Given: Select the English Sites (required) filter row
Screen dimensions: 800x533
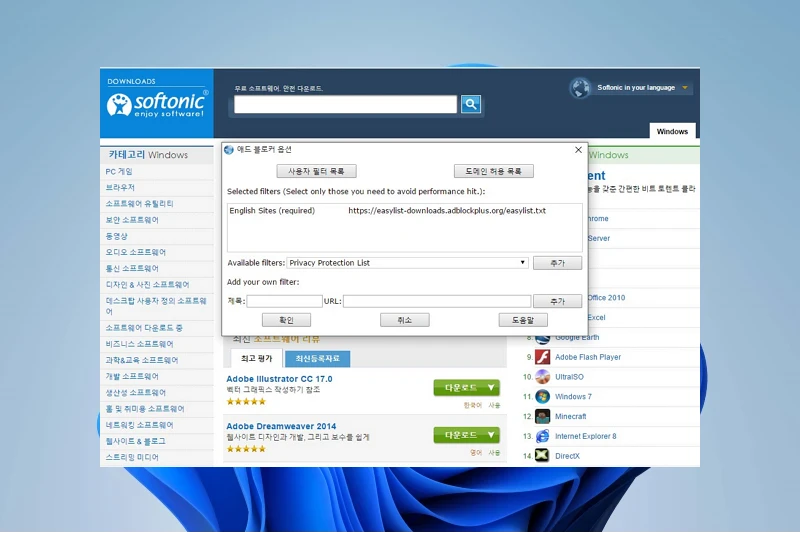Looking at the screenshot, I should point(404,211).
